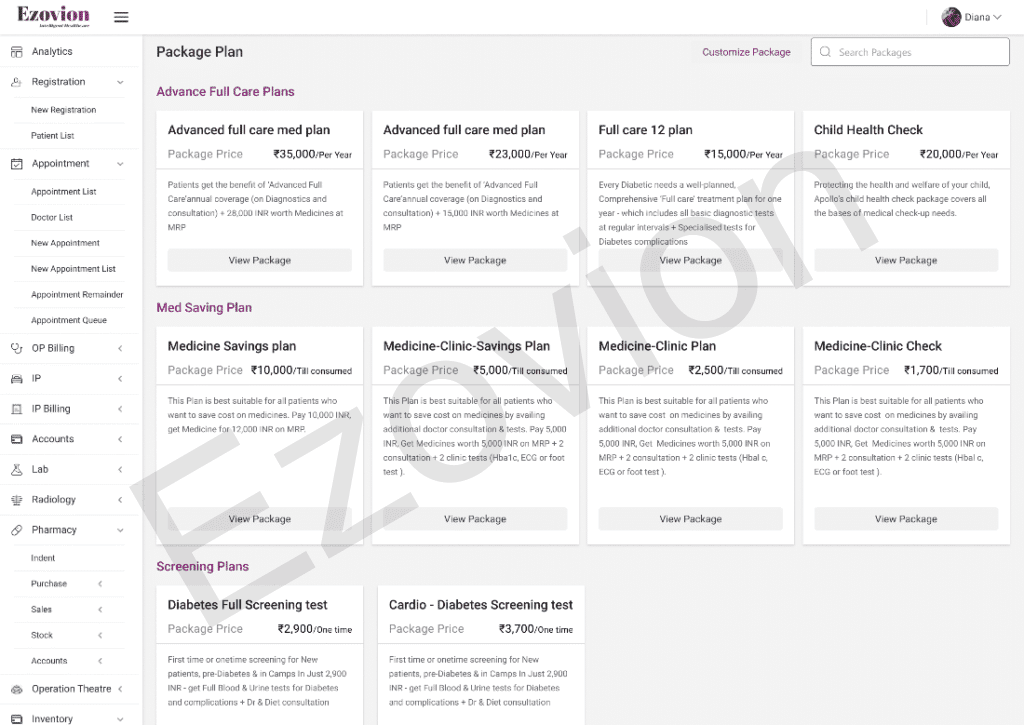The width and height of the screenshot is (1024, 725).
Task: Click the Appointment calendar icon
Action: point(16,164)
